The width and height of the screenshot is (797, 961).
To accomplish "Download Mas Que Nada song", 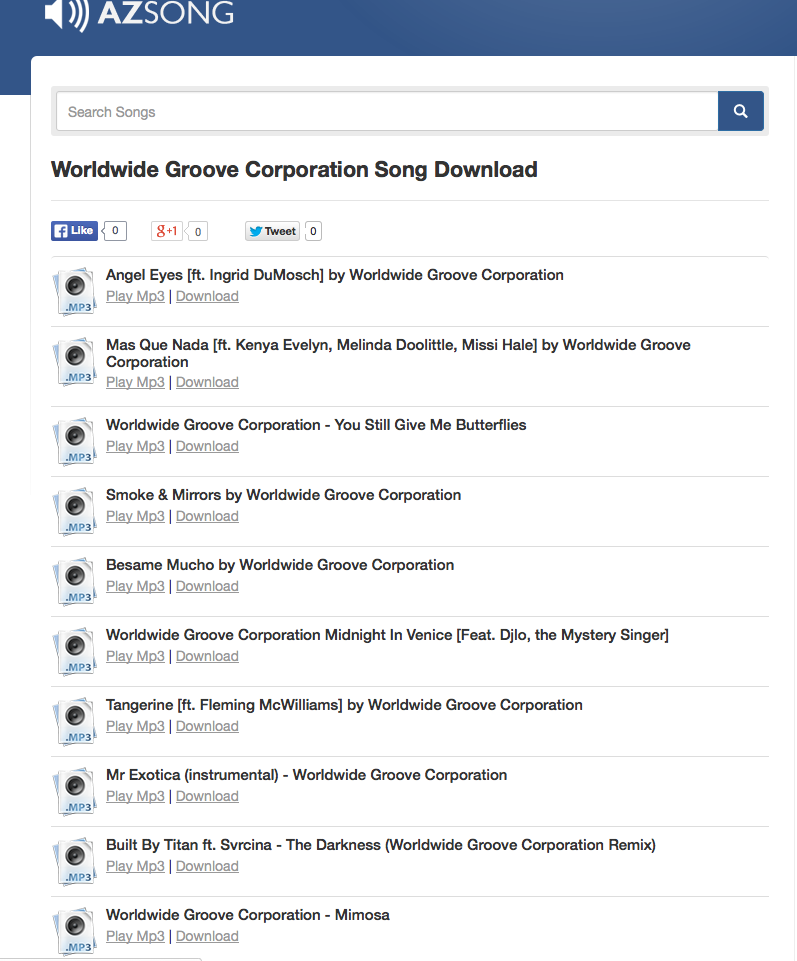I will [x=207, y=382].
